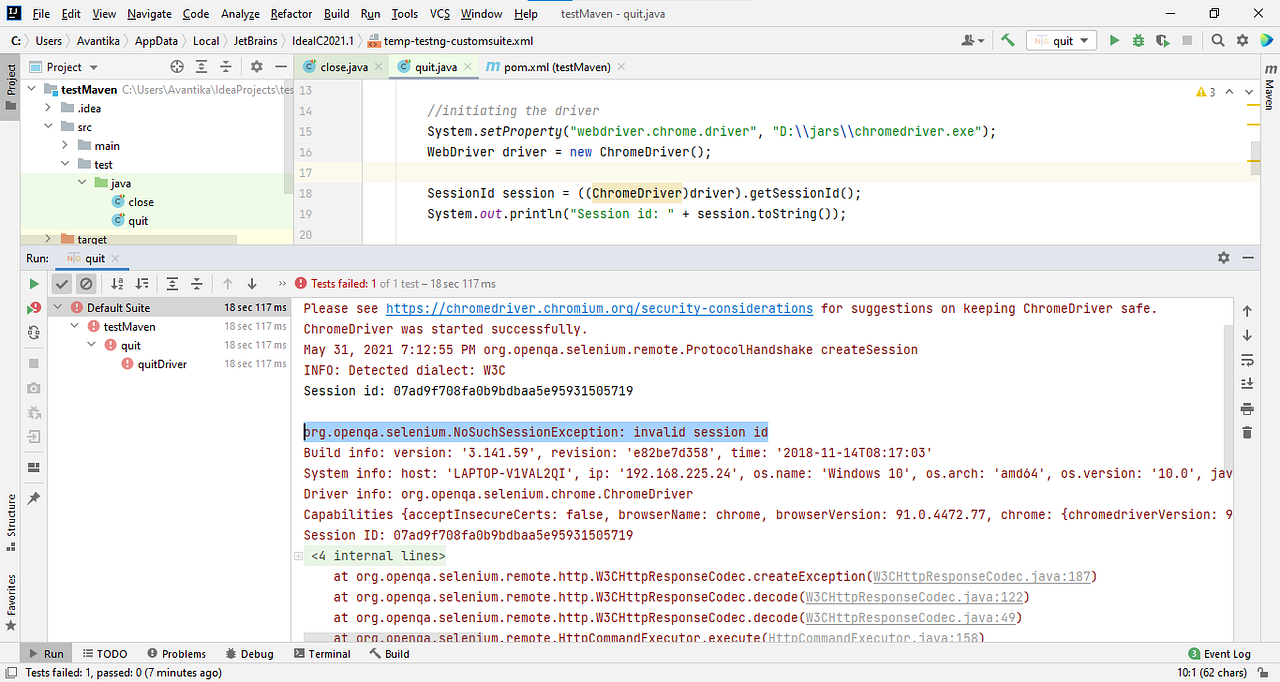Open the Refactor menu
1280x682 pixels.
coord(291,14)
